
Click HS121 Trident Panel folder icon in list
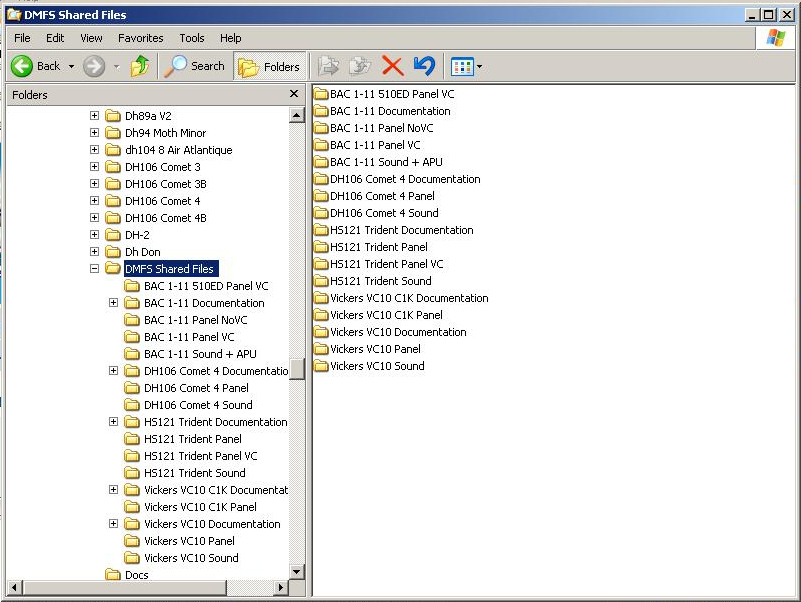click(x=321, y=247)
